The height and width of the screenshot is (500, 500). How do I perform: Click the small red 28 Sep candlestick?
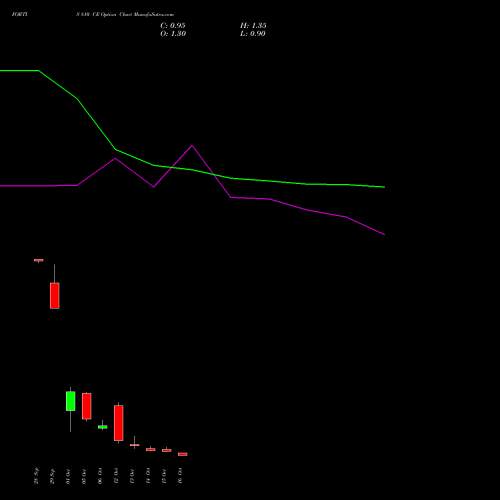click(39, 260)
